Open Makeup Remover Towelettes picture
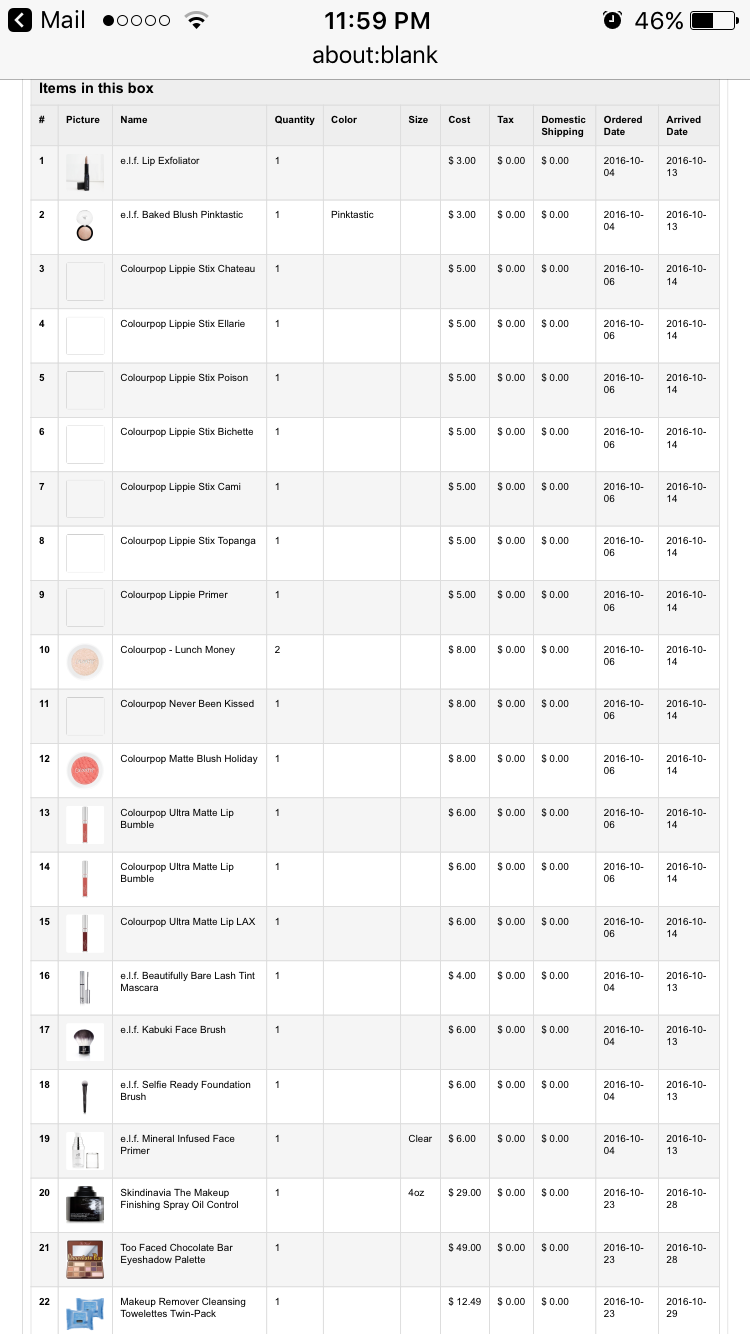This screenshot has width=750, height=1334. 85,1313
